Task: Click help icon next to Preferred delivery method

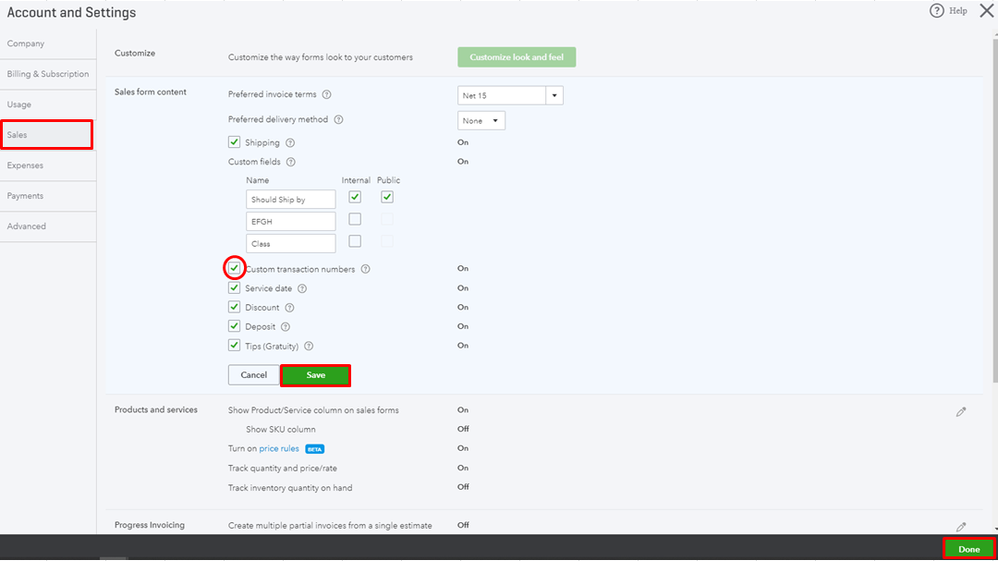Action: pyautogui.click(x=338, y=120)
